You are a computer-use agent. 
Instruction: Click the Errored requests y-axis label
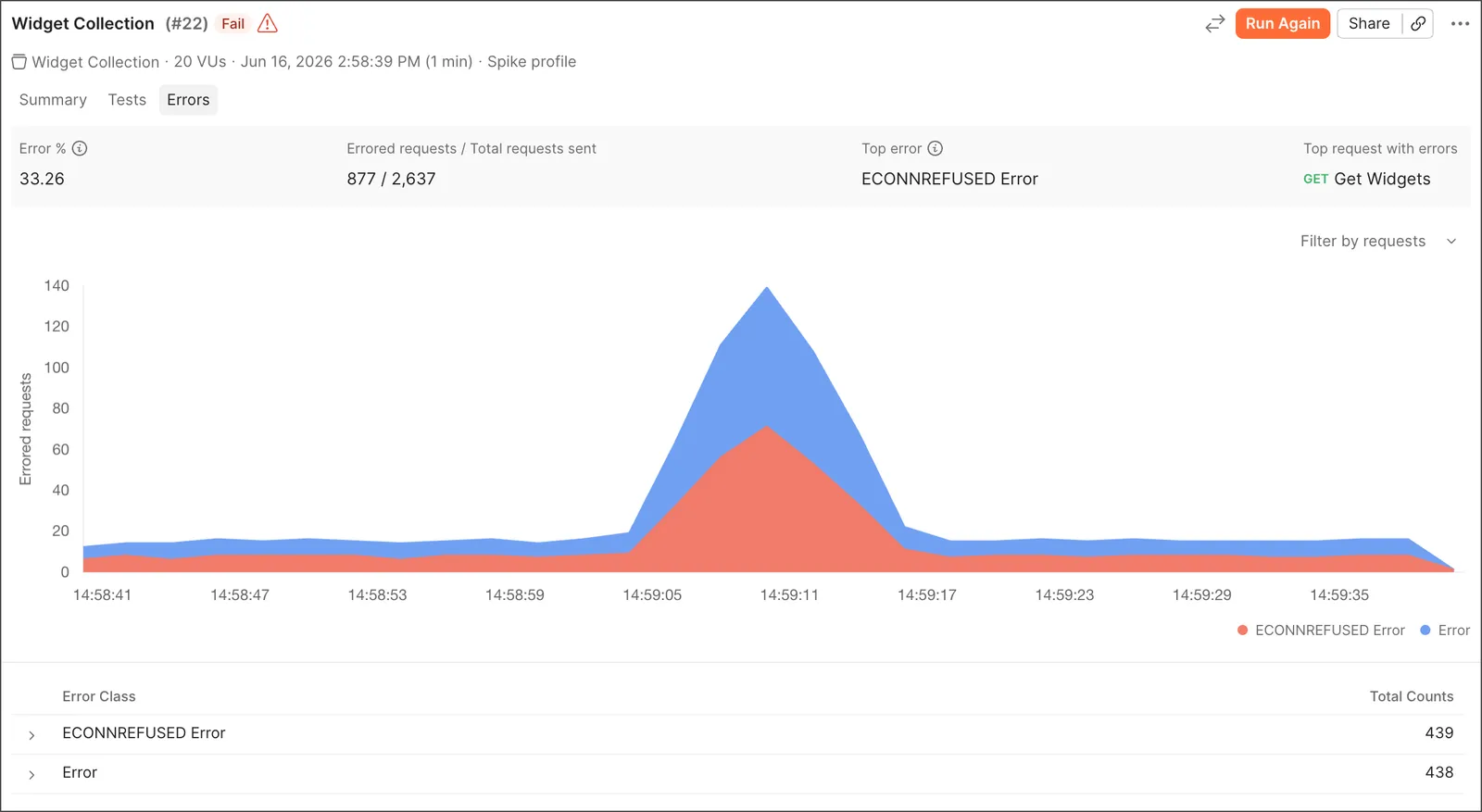click(x=26, y=429)
